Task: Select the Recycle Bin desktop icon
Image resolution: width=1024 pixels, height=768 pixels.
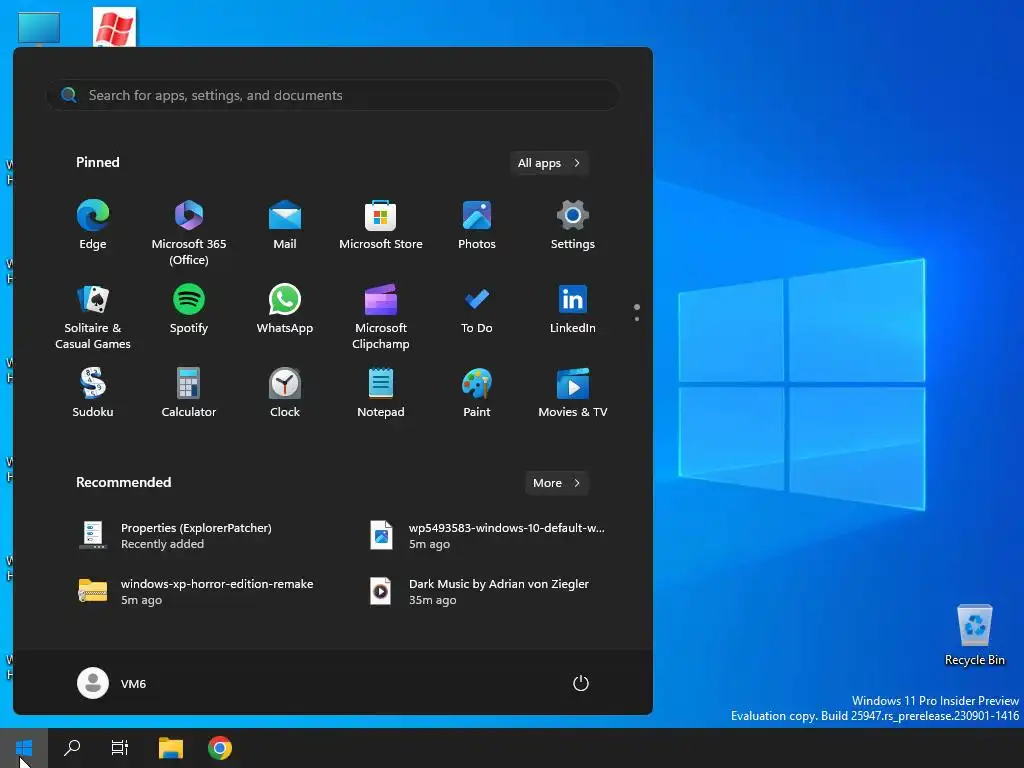Action: (x=974, y=635)
